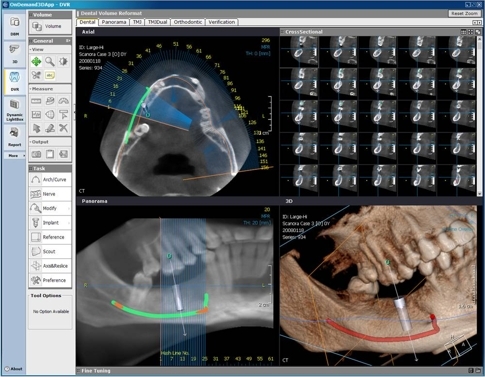
Task: Click the Volume button
Action: (x=50, y=26)
